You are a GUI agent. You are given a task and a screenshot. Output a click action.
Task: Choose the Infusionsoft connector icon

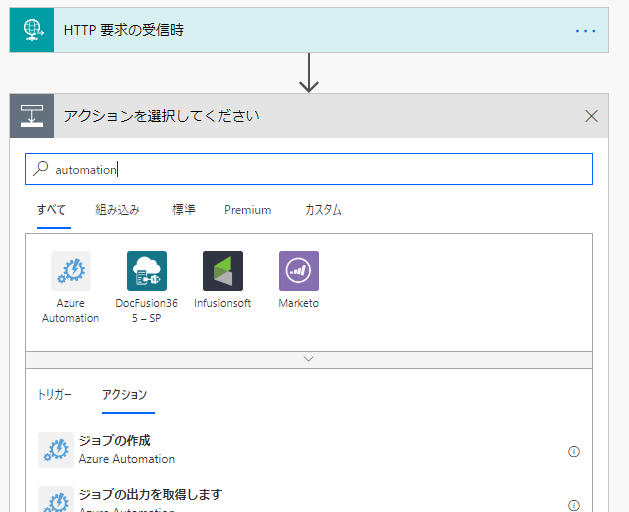coord(223,271)
